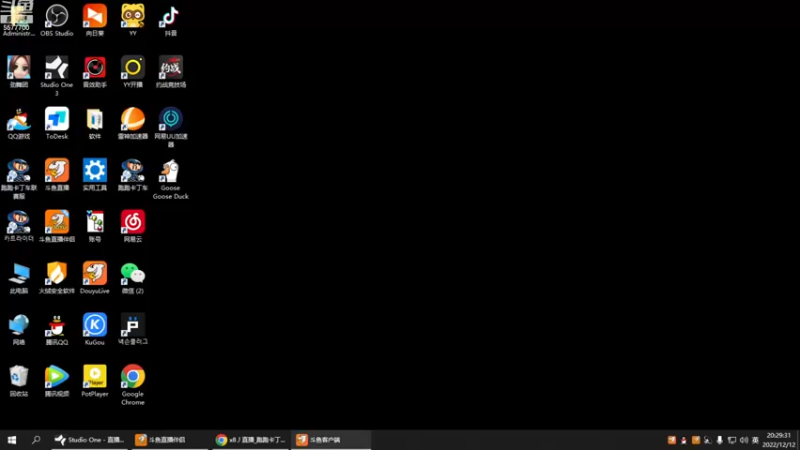The width and height of the screenshot is (800, 450).
Task: Launch the 抖音 TikTok shortcut
Action: click(170, 19)
